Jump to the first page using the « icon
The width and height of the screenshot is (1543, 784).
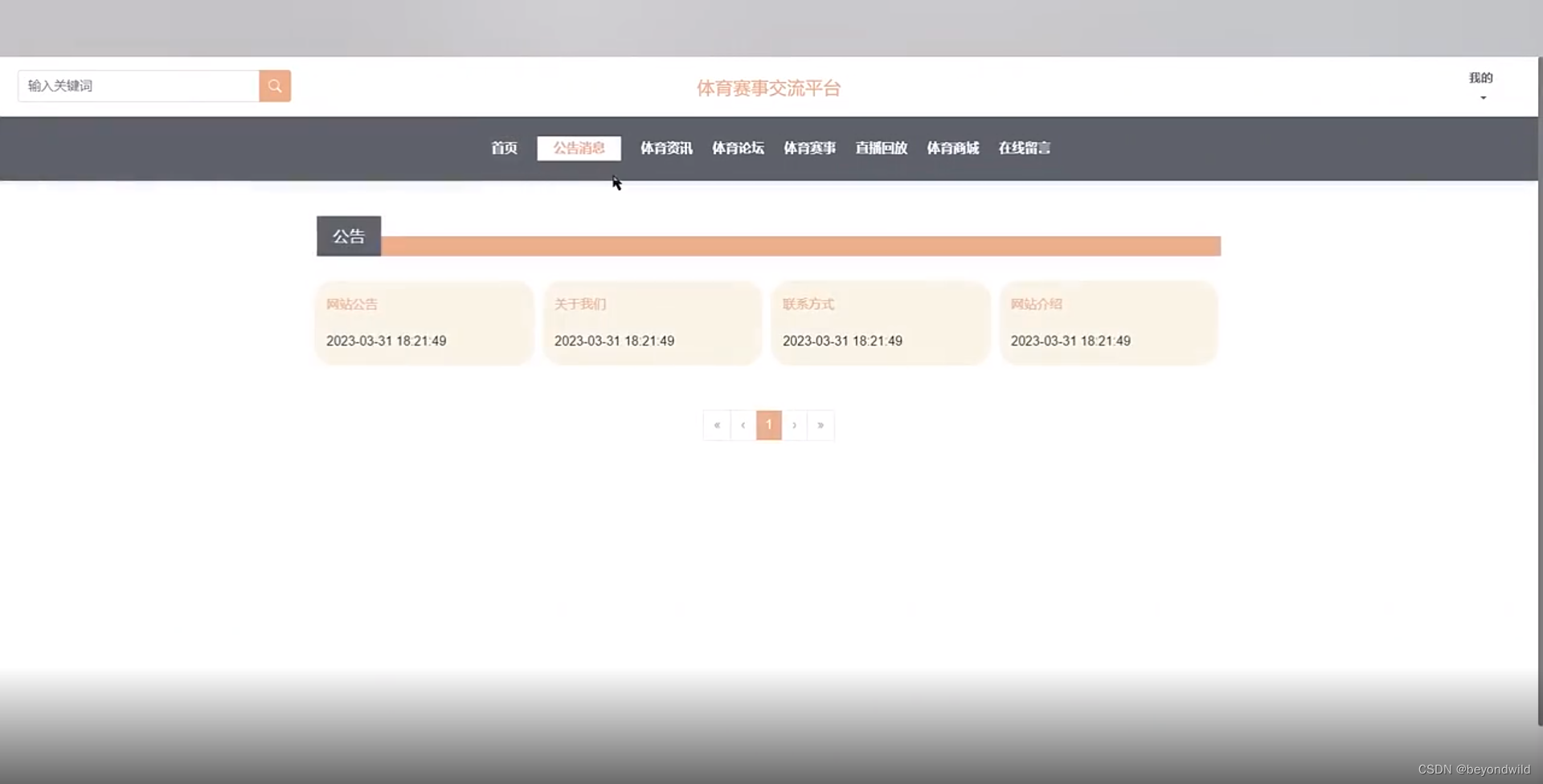point(717,425)
